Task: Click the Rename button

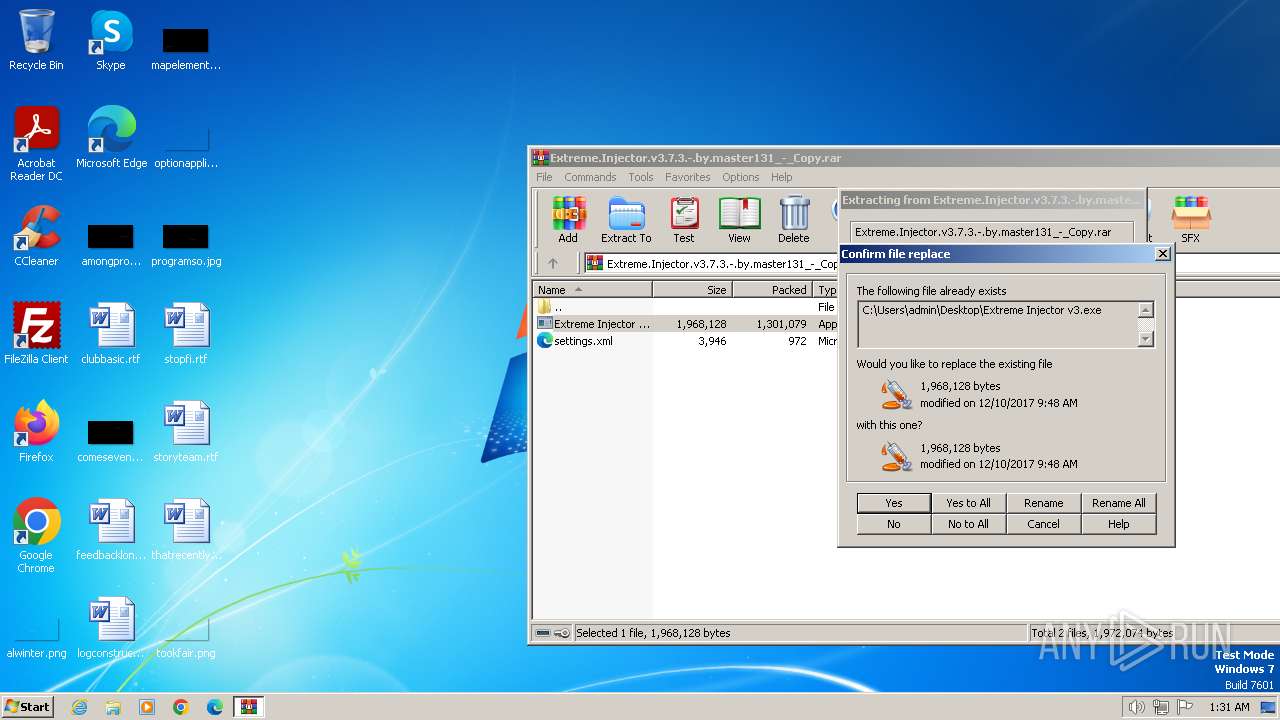Action: pos(1044,503)
